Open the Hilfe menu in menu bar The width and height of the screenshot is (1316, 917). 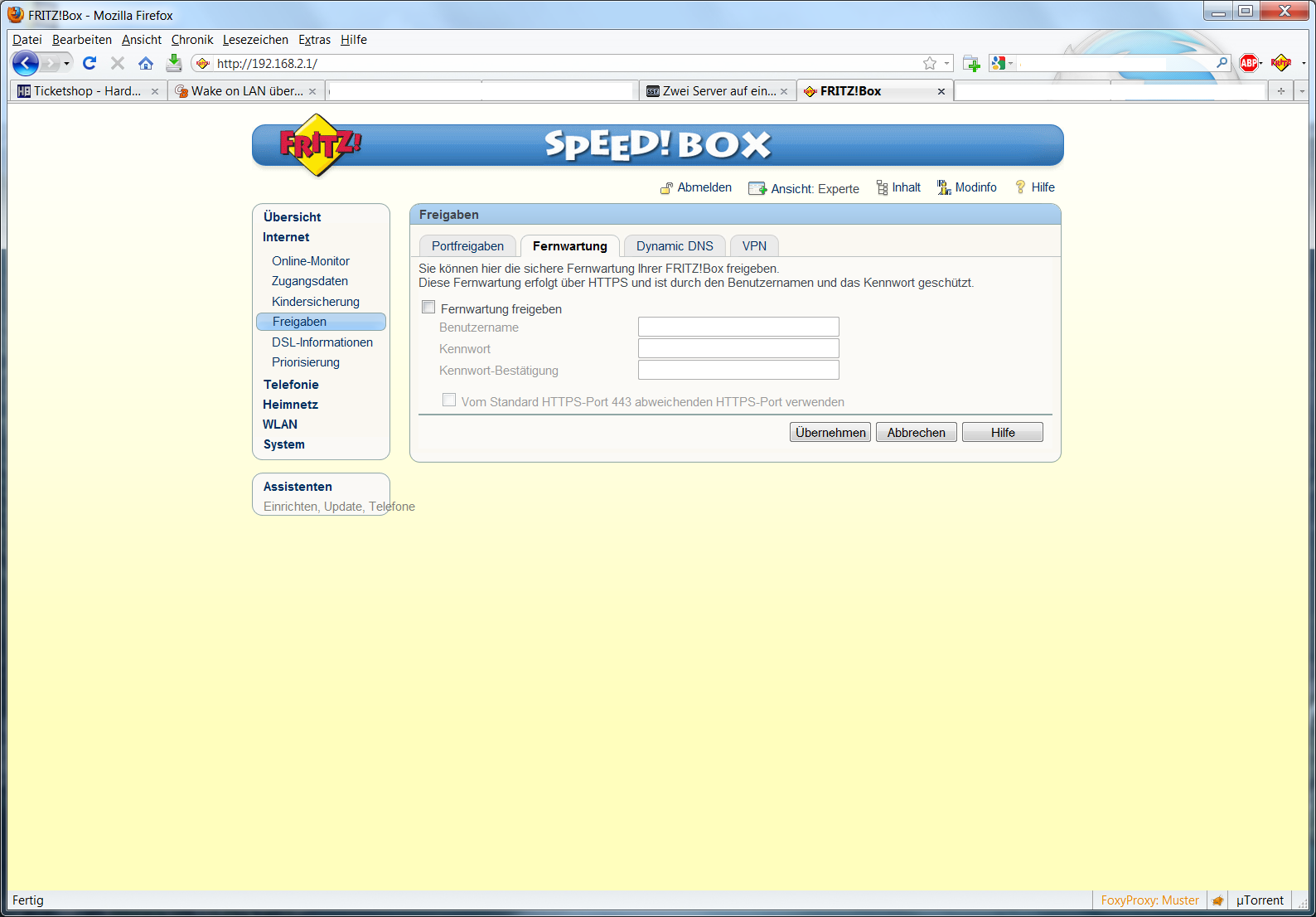(x=354, y=40)
